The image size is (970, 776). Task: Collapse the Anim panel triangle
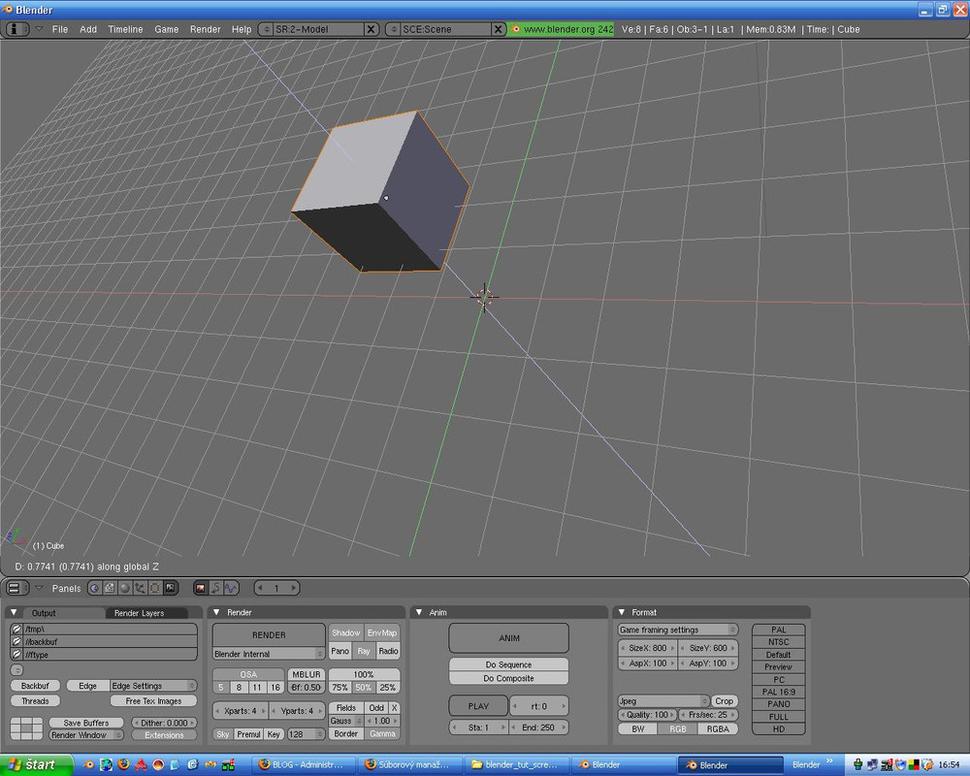click(x=419, y=612)
